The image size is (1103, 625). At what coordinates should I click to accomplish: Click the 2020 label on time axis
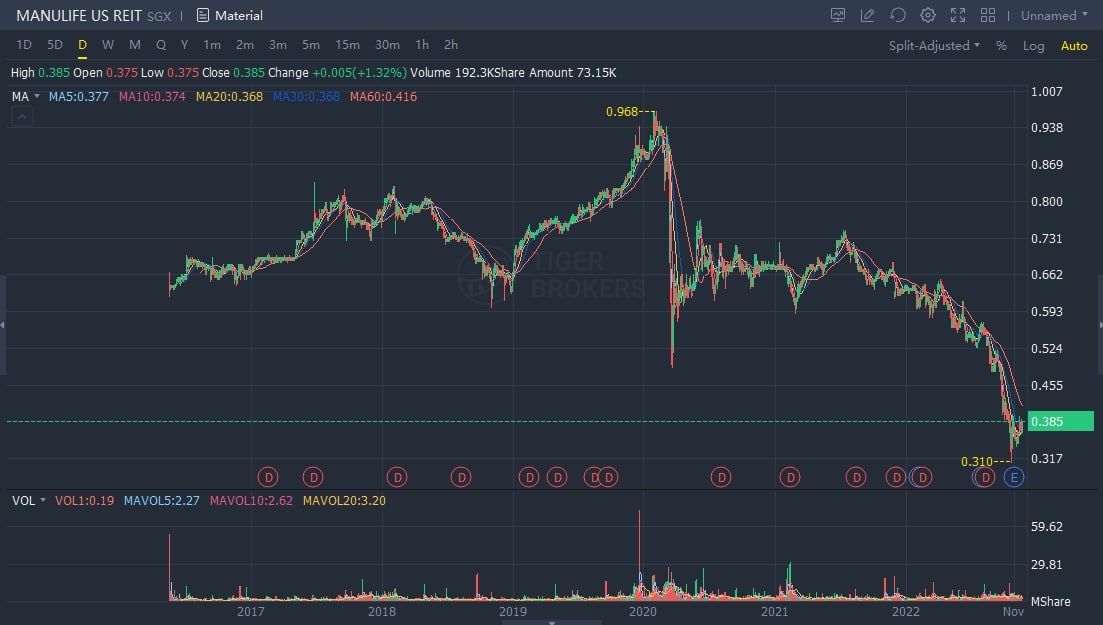click(643, 612)
